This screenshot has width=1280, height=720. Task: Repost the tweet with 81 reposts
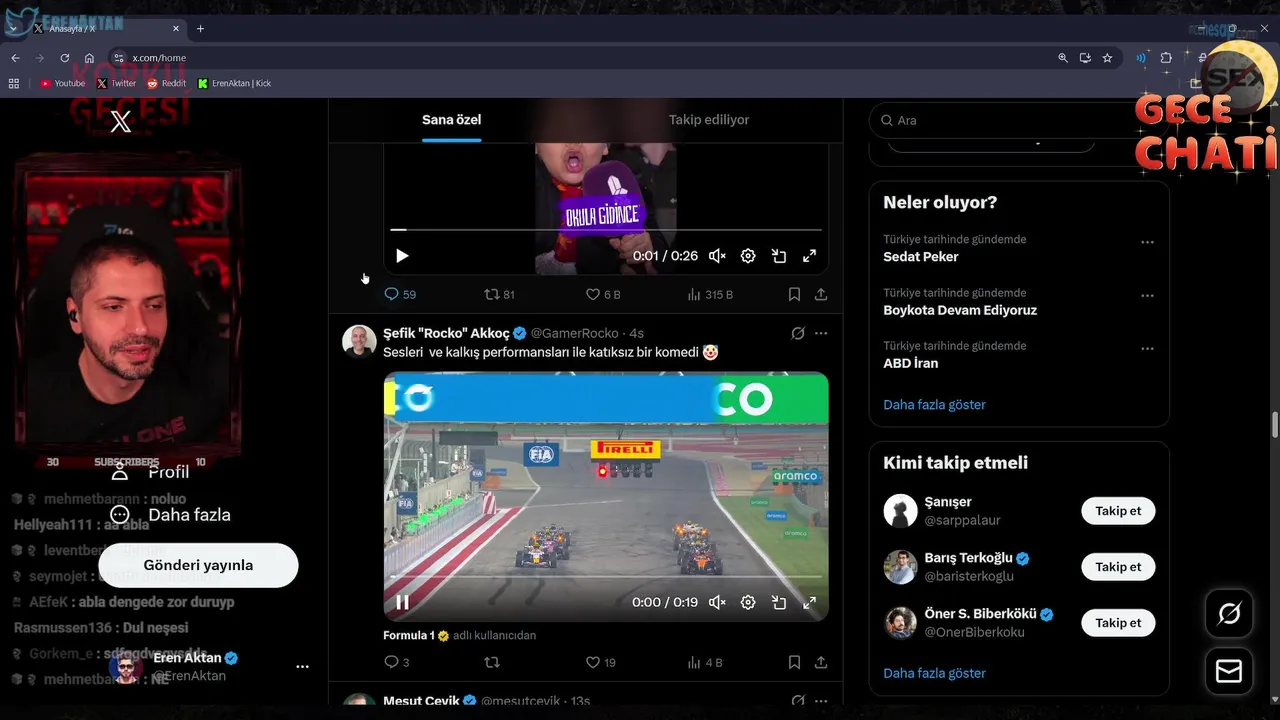coord(499,294)
